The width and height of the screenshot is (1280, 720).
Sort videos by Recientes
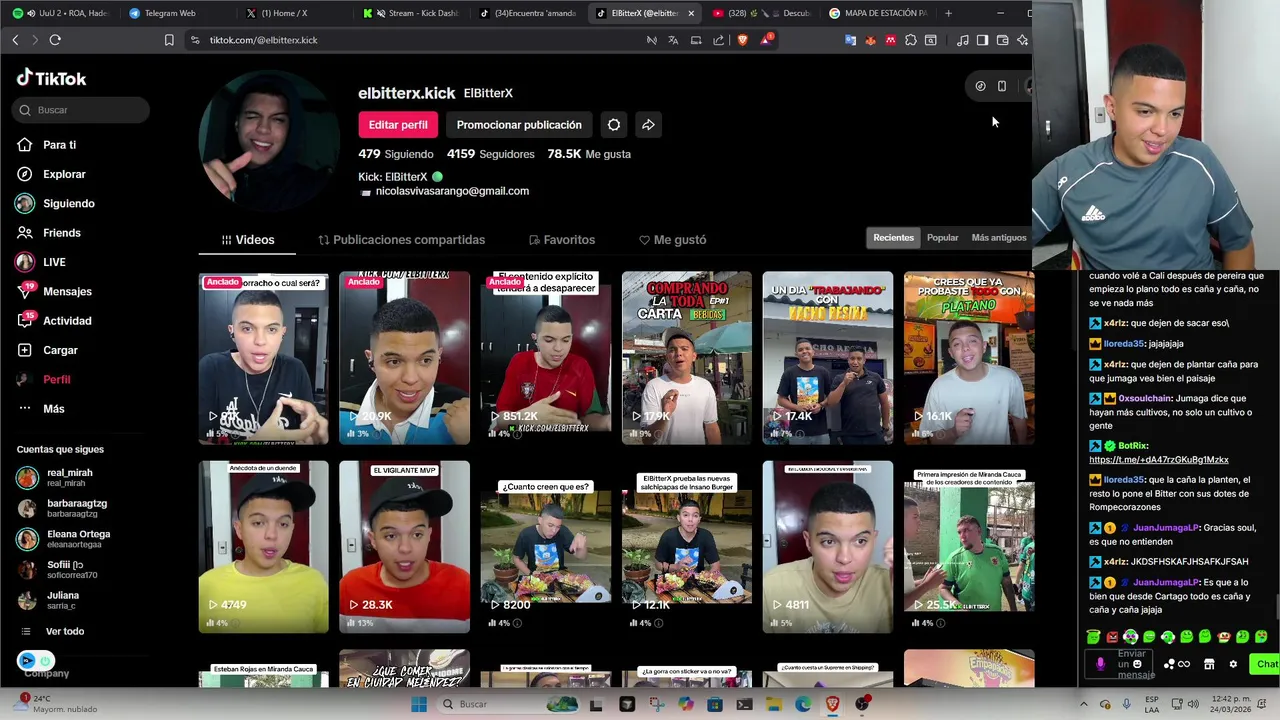[x=893, y=238]
